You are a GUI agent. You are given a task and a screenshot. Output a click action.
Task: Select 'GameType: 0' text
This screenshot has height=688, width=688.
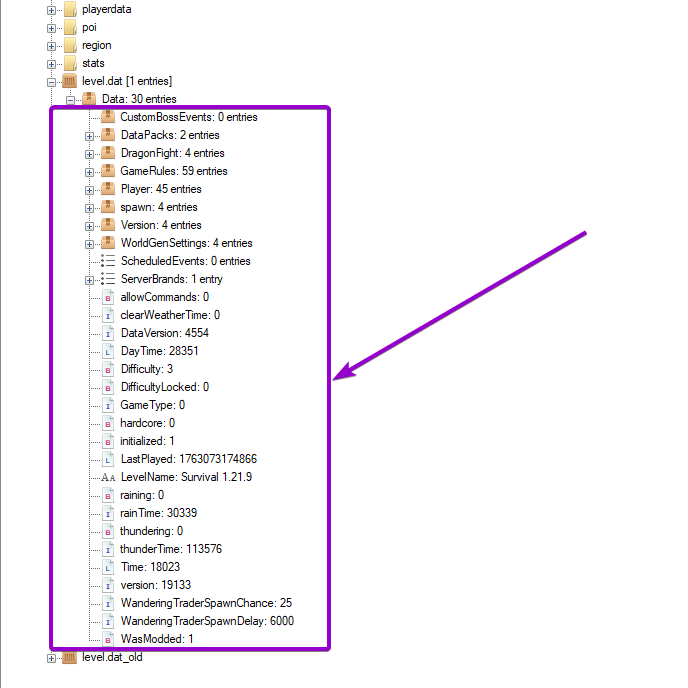point(152,405)
